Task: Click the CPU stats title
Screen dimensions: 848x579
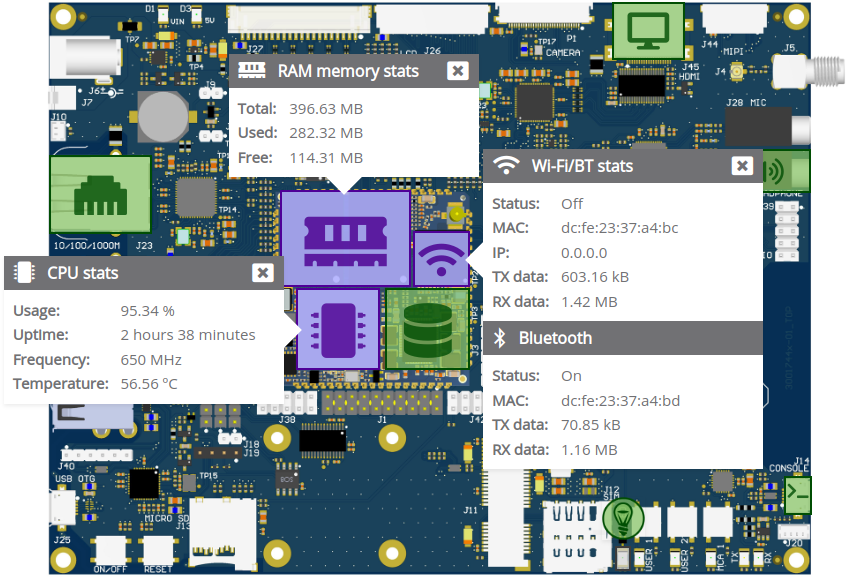Action: (x=83, y=273)
